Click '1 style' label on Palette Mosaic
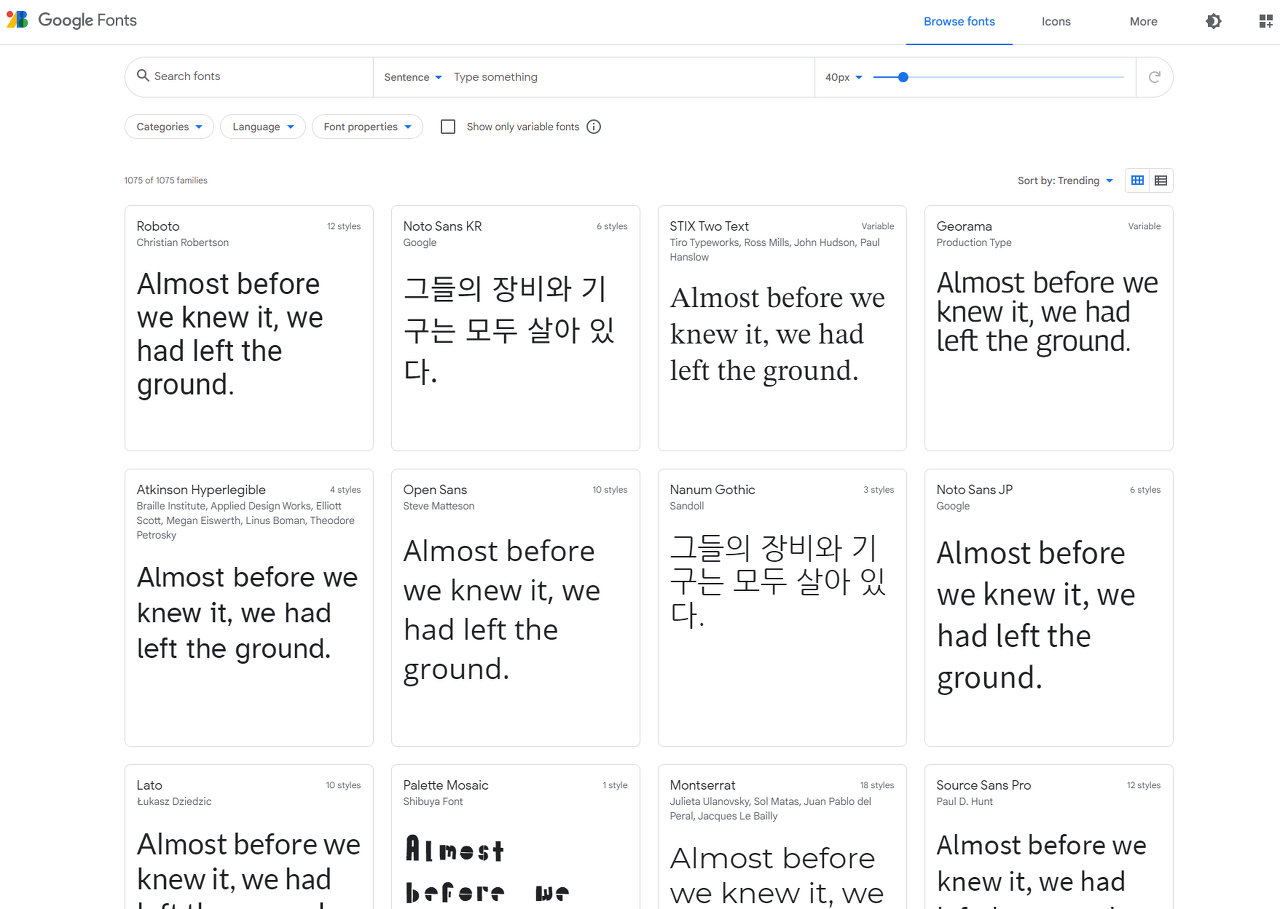Screen dimensions: 1280x909 [x=615, y=786]
